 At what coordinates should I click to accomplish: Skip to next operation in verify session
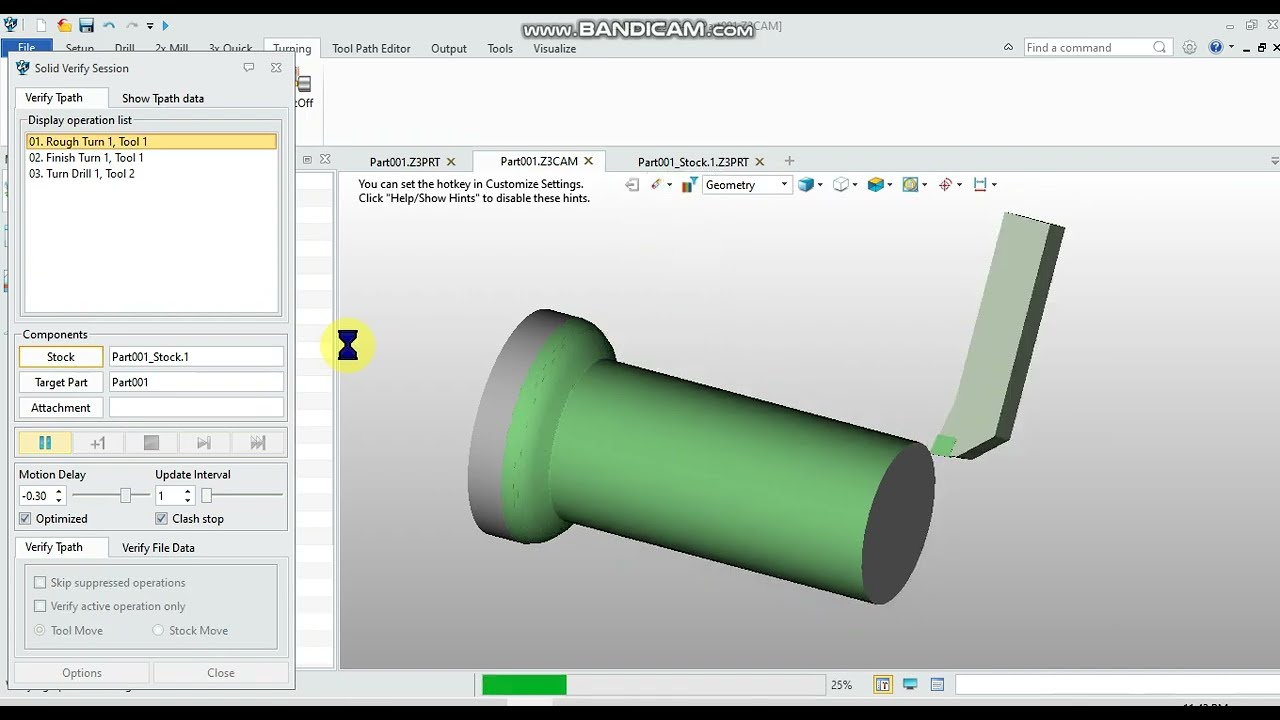point(204,443)
